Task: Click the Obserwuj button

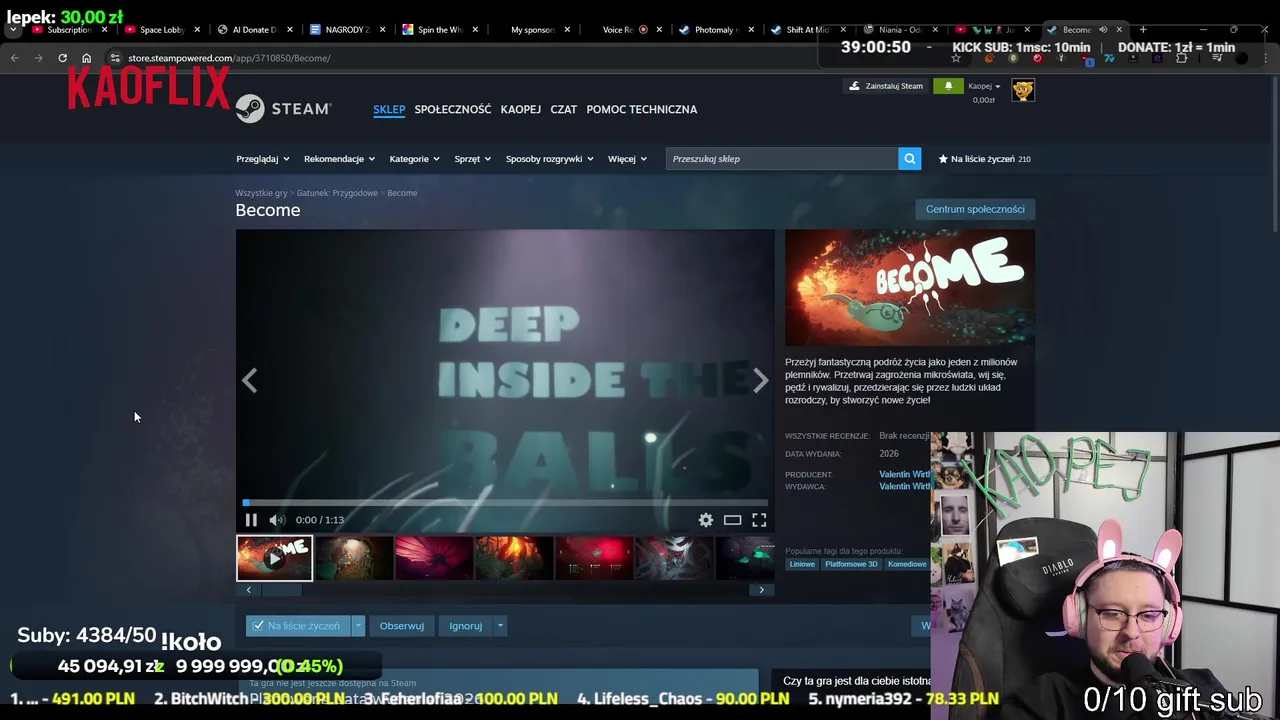Action: (x=402, y=626)
